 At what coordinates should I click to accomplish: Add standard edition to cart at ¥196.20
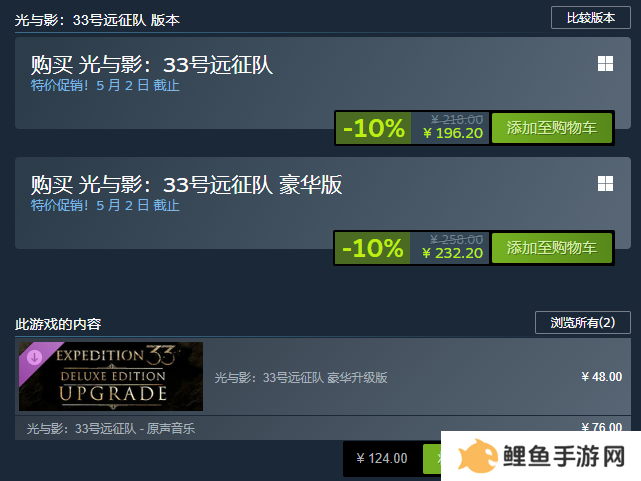pyautogui.click(x=551, y=128)
